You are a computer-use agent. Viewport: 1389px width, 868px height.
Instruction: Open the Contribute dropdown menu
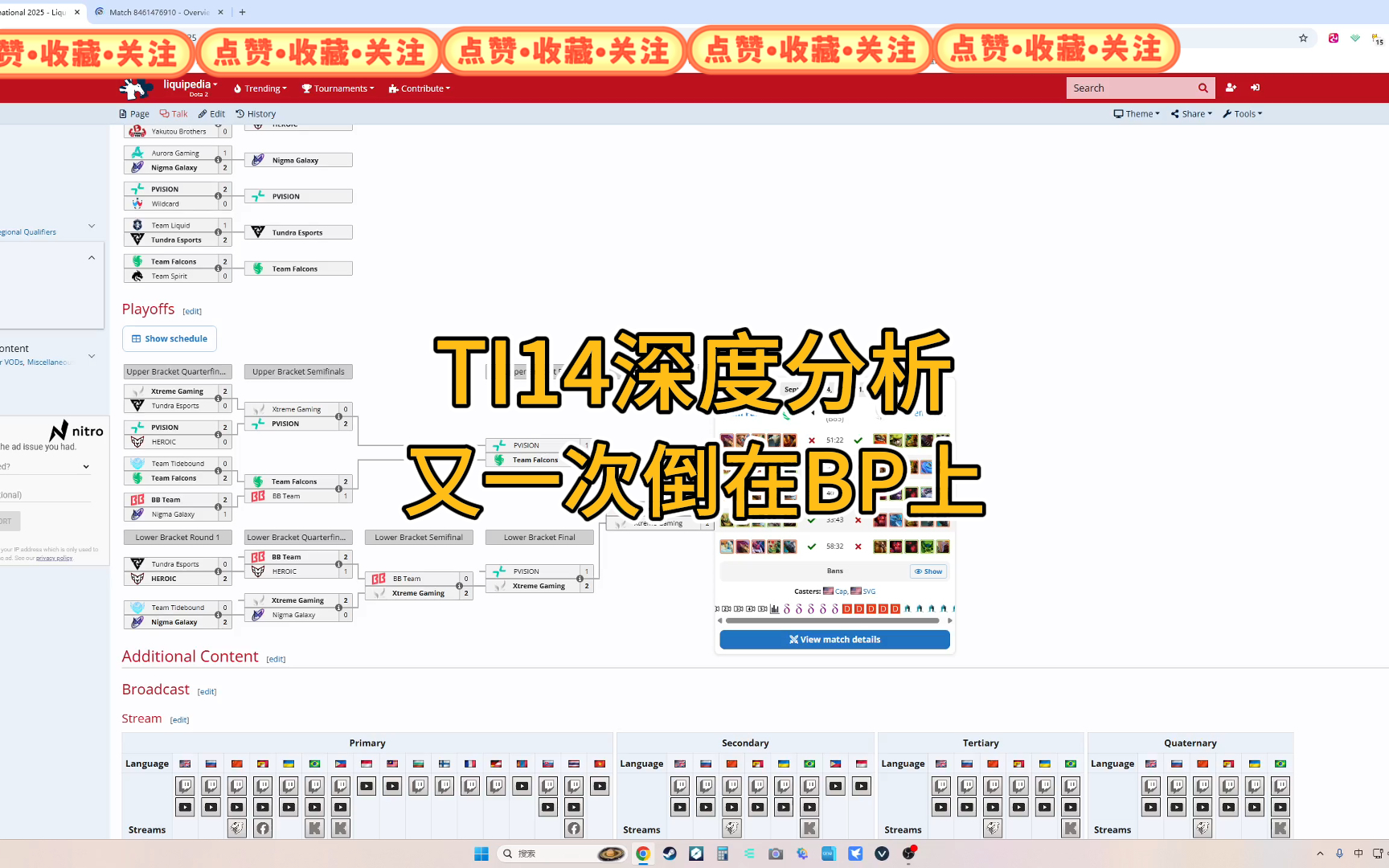(x=419, y=88)
